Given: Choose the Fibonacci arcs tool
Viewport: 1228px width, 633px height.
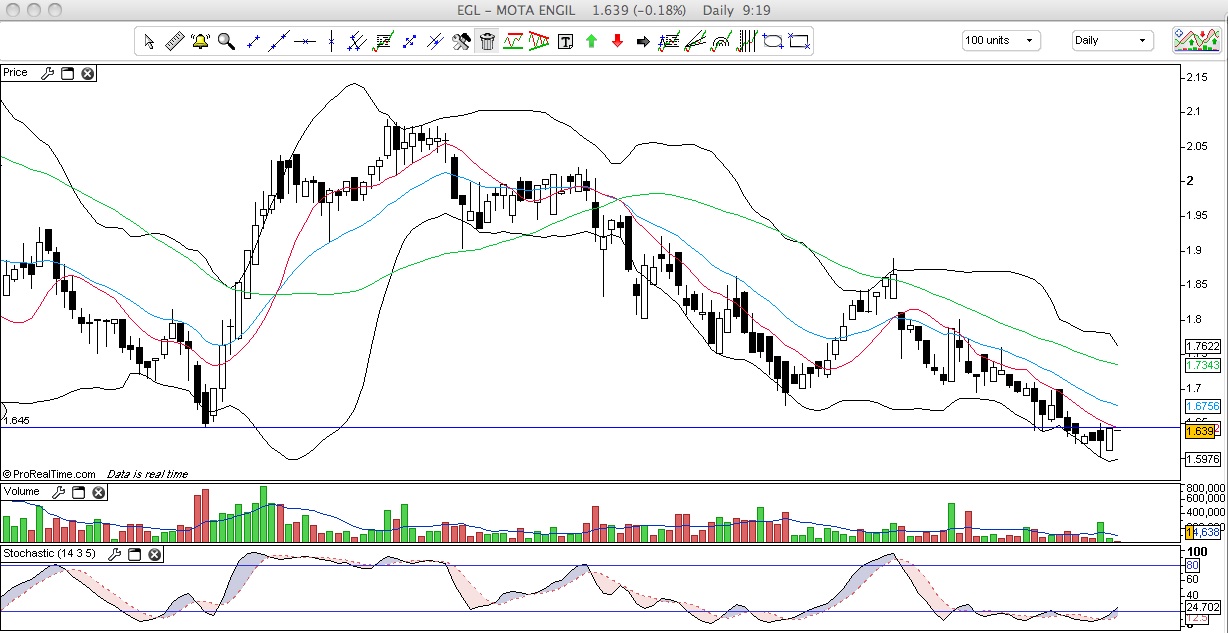Looking at the screenshot, I should click(x=721, y=41).
